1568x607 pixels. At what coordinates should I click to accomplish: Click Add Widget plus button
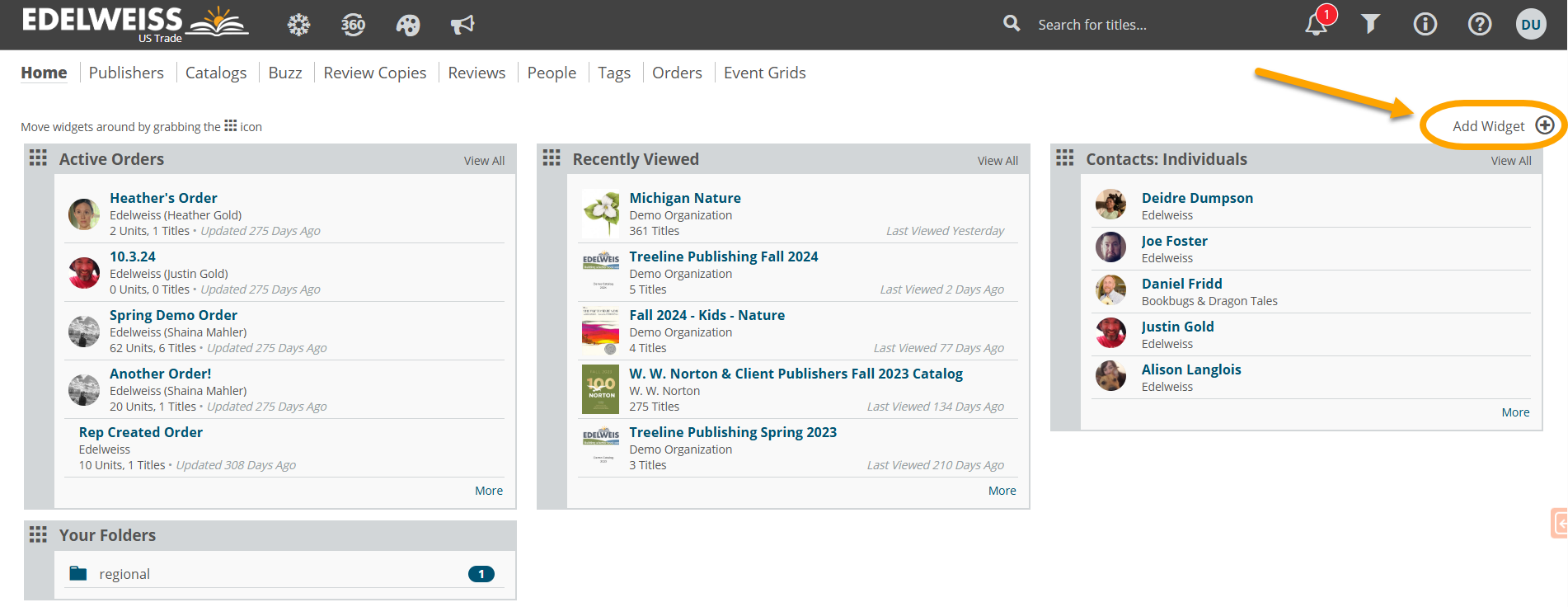point(1544,125)
